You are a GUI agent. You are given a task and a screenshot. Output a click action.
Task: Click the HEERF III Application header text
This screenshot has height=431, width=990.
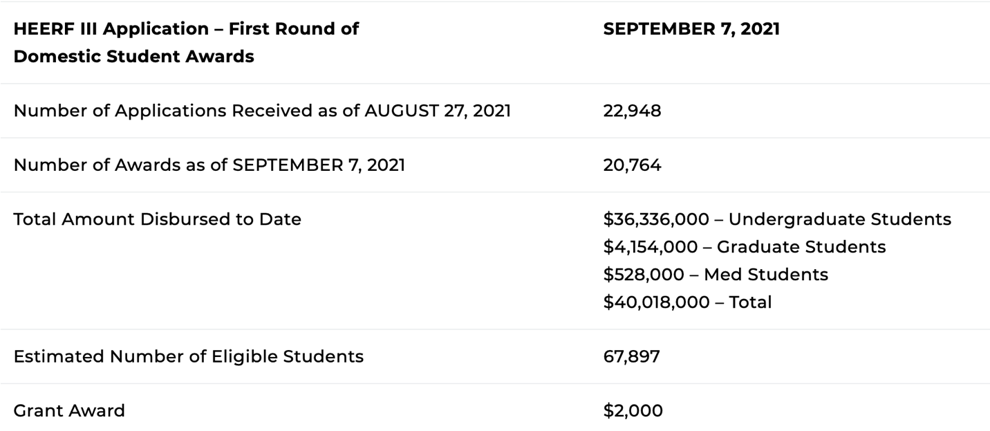click(186, 42)
